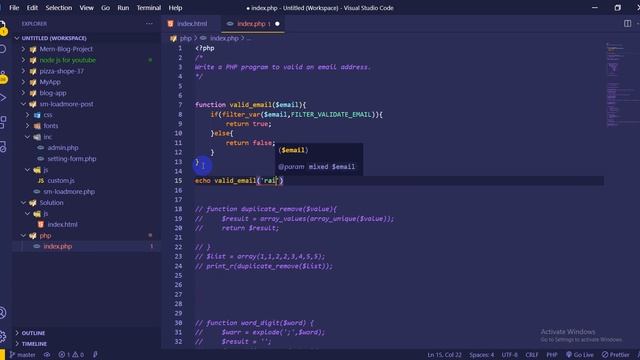Click FILTER_VALIDATE_EMAIL constant in code
This screenshot has width=640, height=360.
point(331,114)
